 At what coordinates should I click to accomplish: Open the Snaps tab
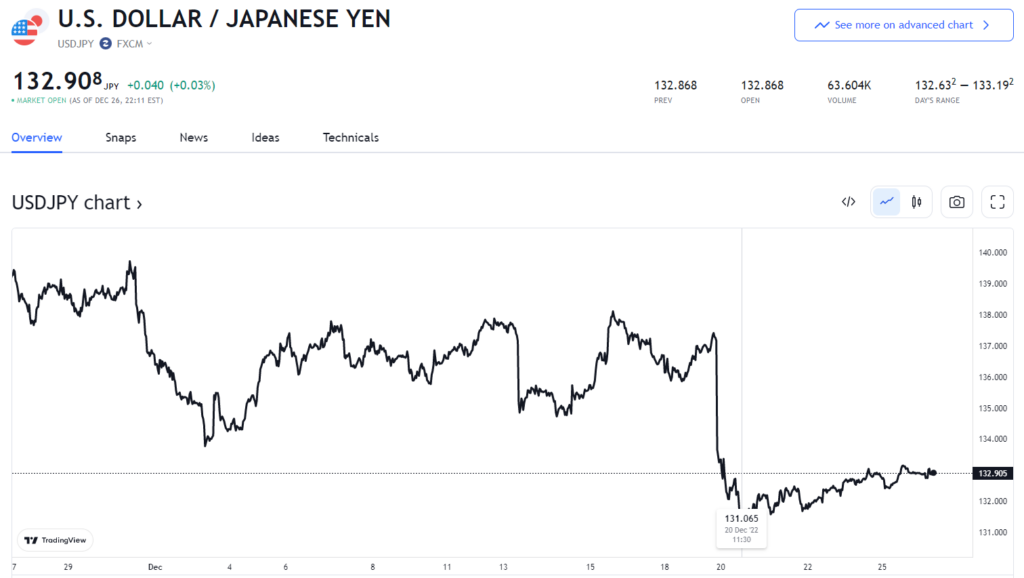pos(121,138)
